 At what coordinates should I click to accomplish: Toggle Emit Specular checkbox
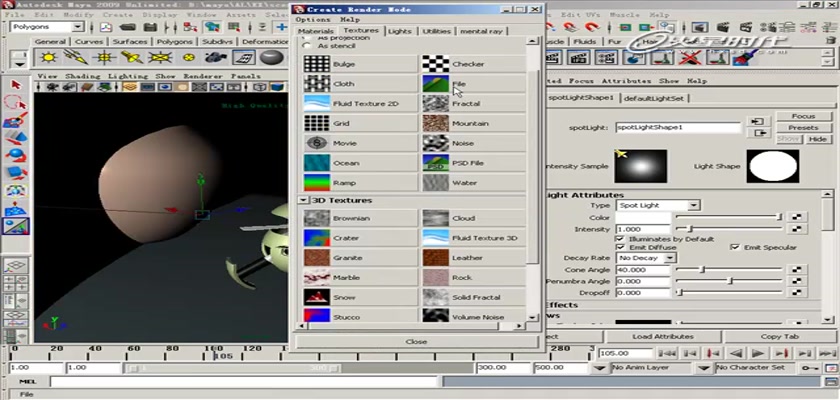(735, 247)
